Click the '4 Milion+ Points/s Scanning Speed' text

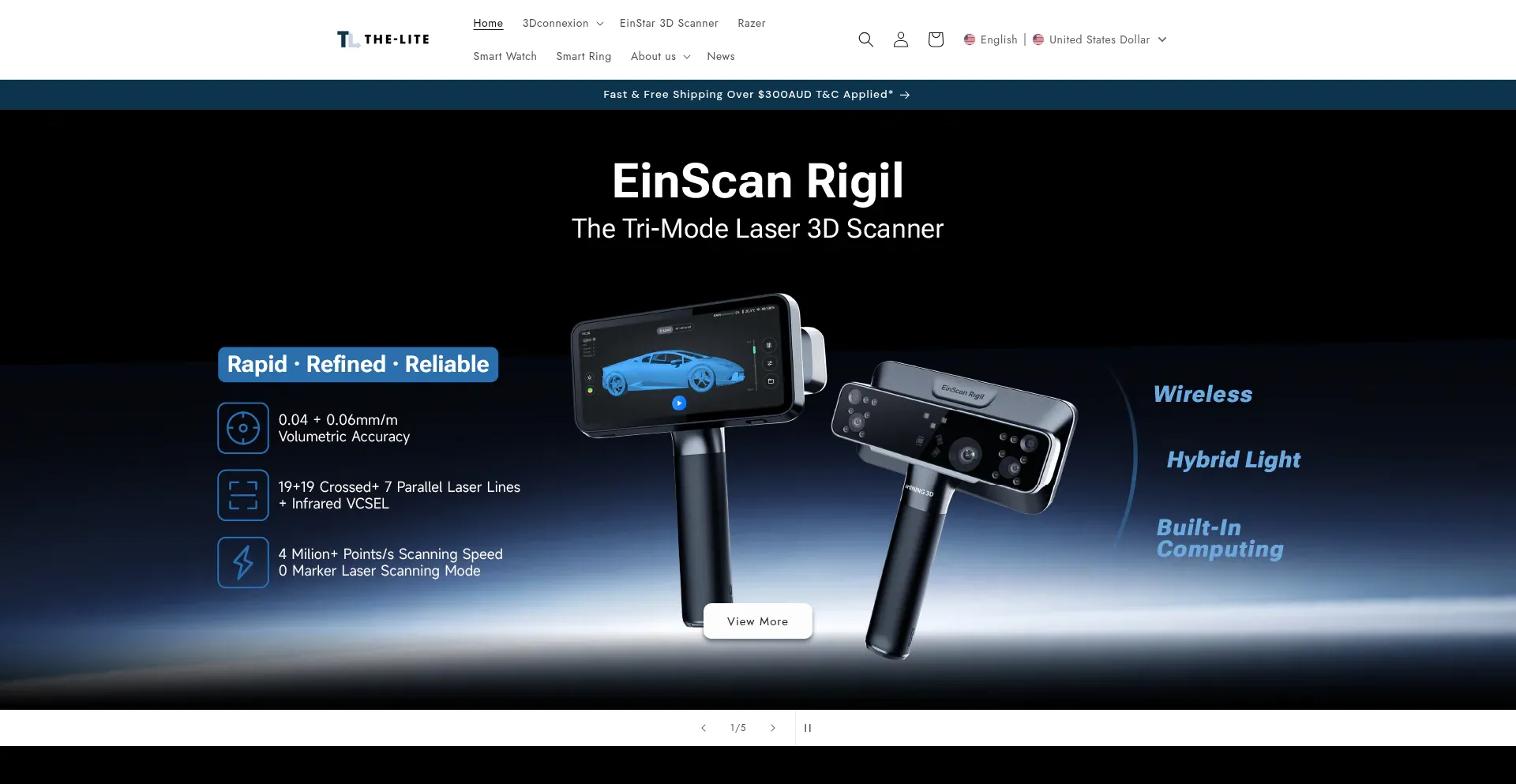click(x=390, y=554)
